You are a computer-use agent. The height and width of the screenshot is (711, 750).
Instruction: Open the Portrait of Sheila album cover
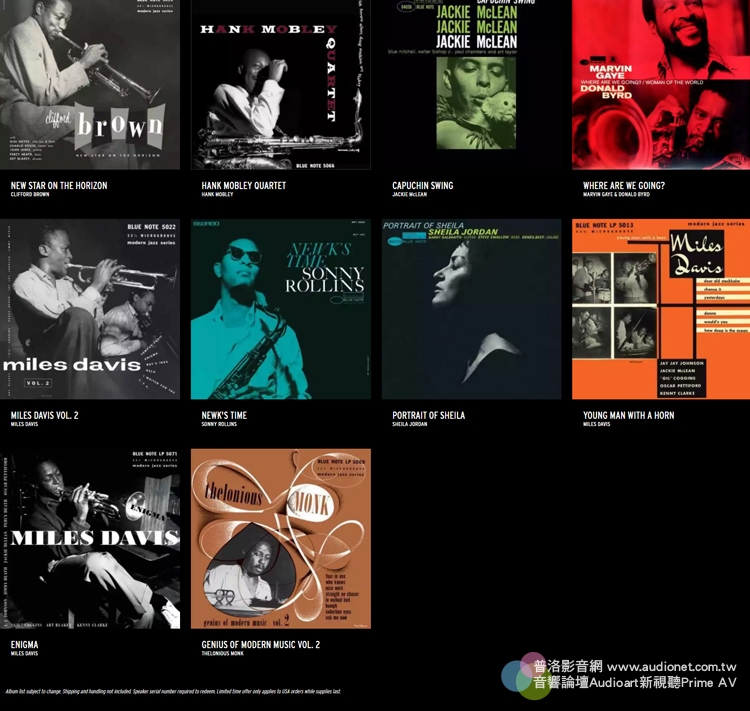click(x=472, y=309)
